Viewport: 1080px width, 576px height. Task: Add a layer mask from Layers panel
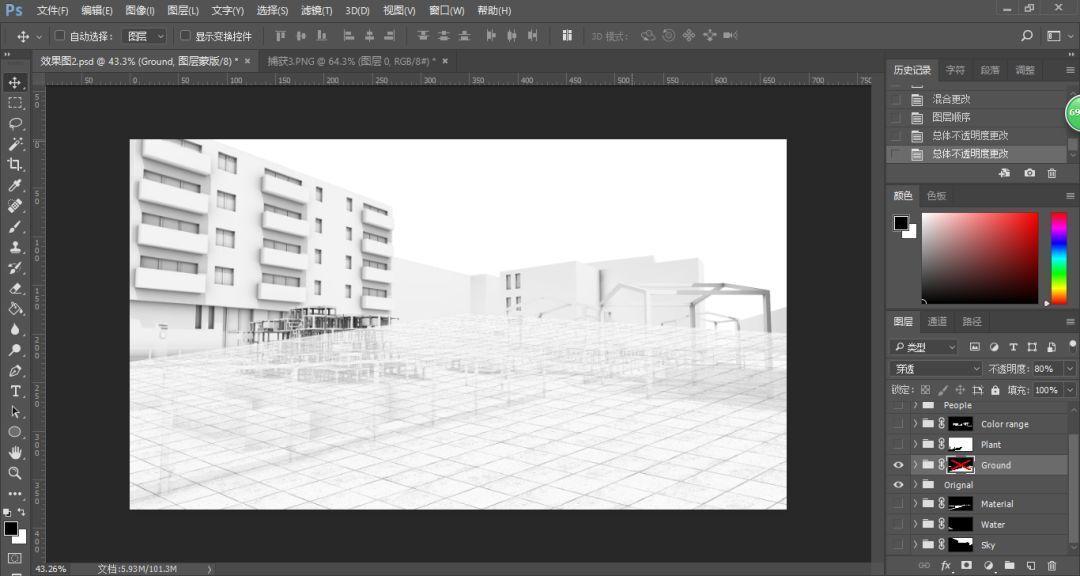966,566
